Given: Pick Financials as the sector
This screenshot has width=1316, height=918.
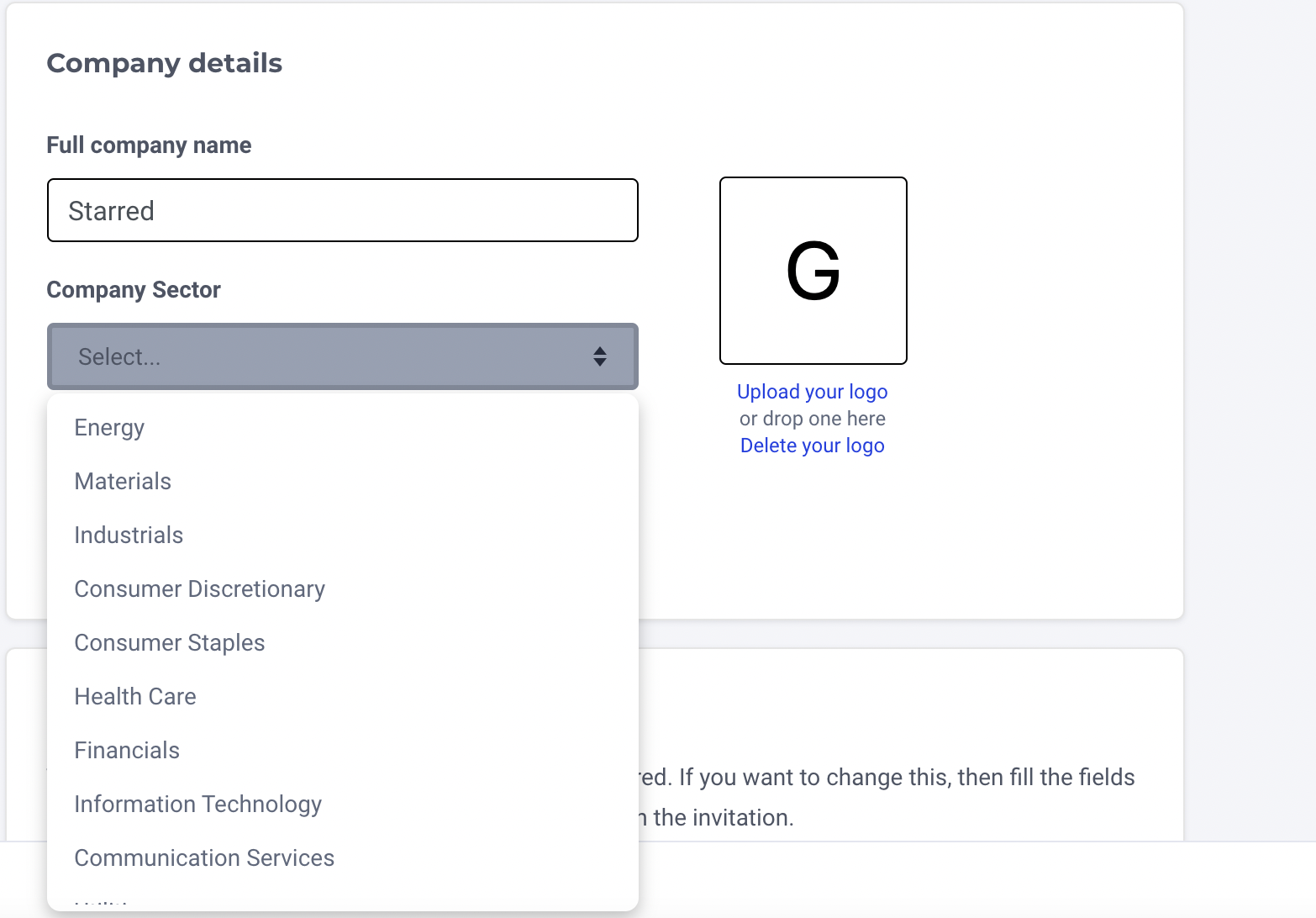Looking at the screenshot, I should coord(343,751).
